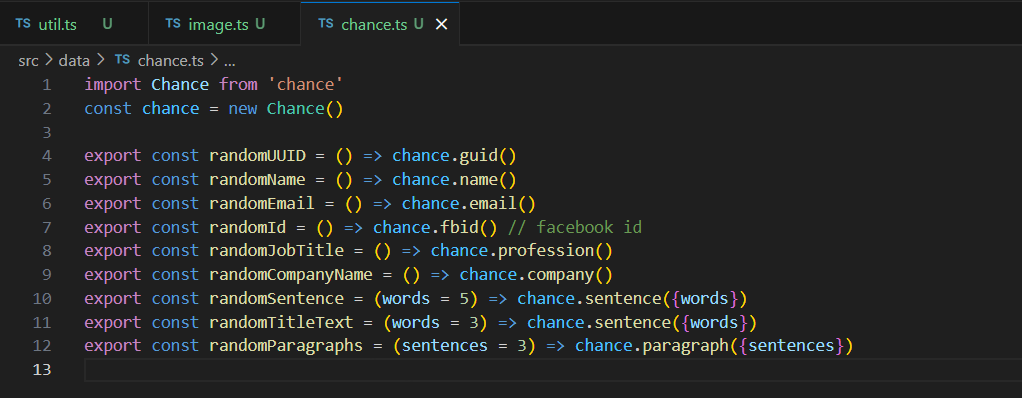
Task: Click the TypeScript icon on util.ts tab
Action: coord(23,24)
